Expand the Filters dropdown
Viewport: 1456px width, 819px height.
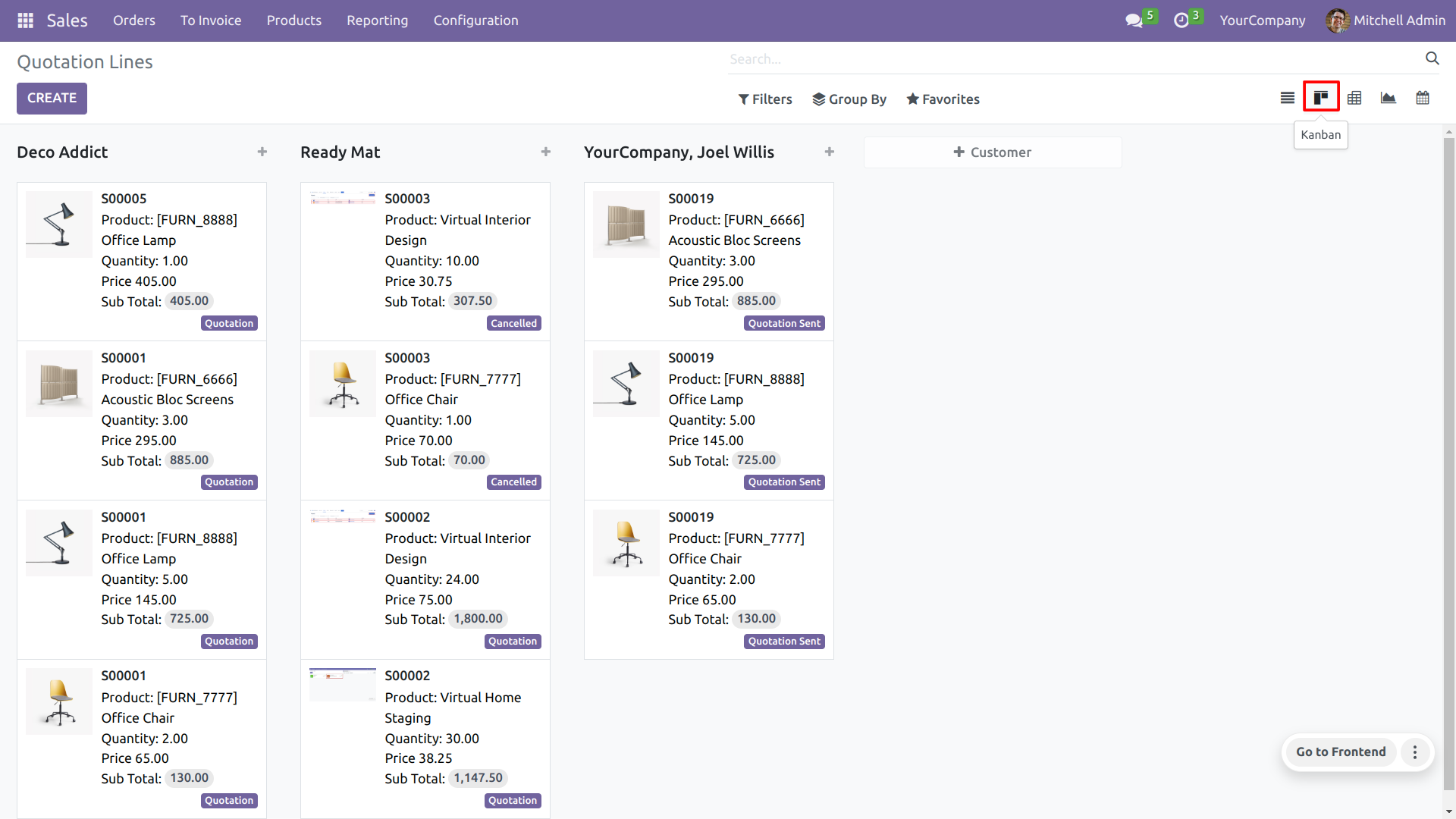[x=764, y=99]
